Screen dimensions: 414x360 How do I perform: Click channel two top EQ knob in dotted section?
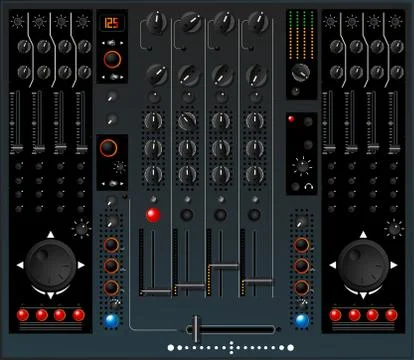point(187,121)
